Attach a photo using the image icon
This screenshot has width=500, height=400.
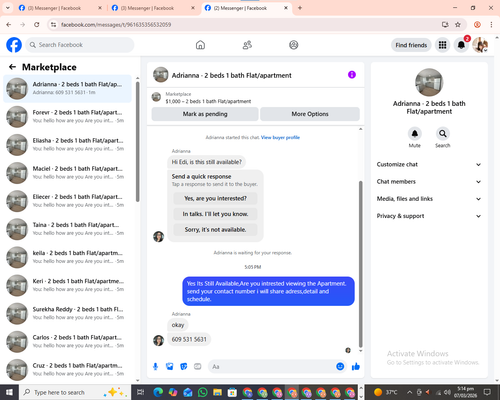click(170, 367)
